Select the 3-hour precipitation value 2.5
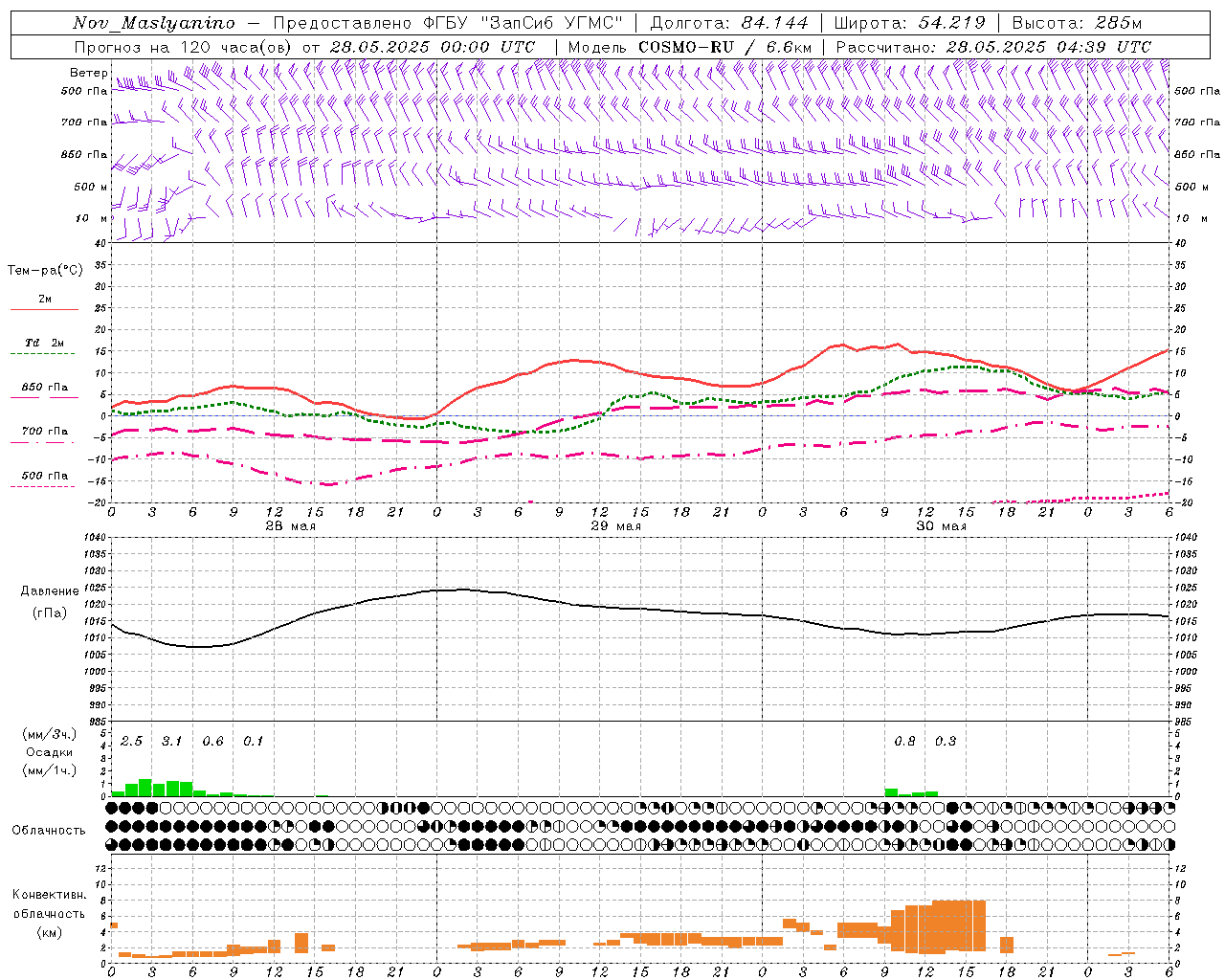Screen dimensions: 1225x980 pos(131,742)
